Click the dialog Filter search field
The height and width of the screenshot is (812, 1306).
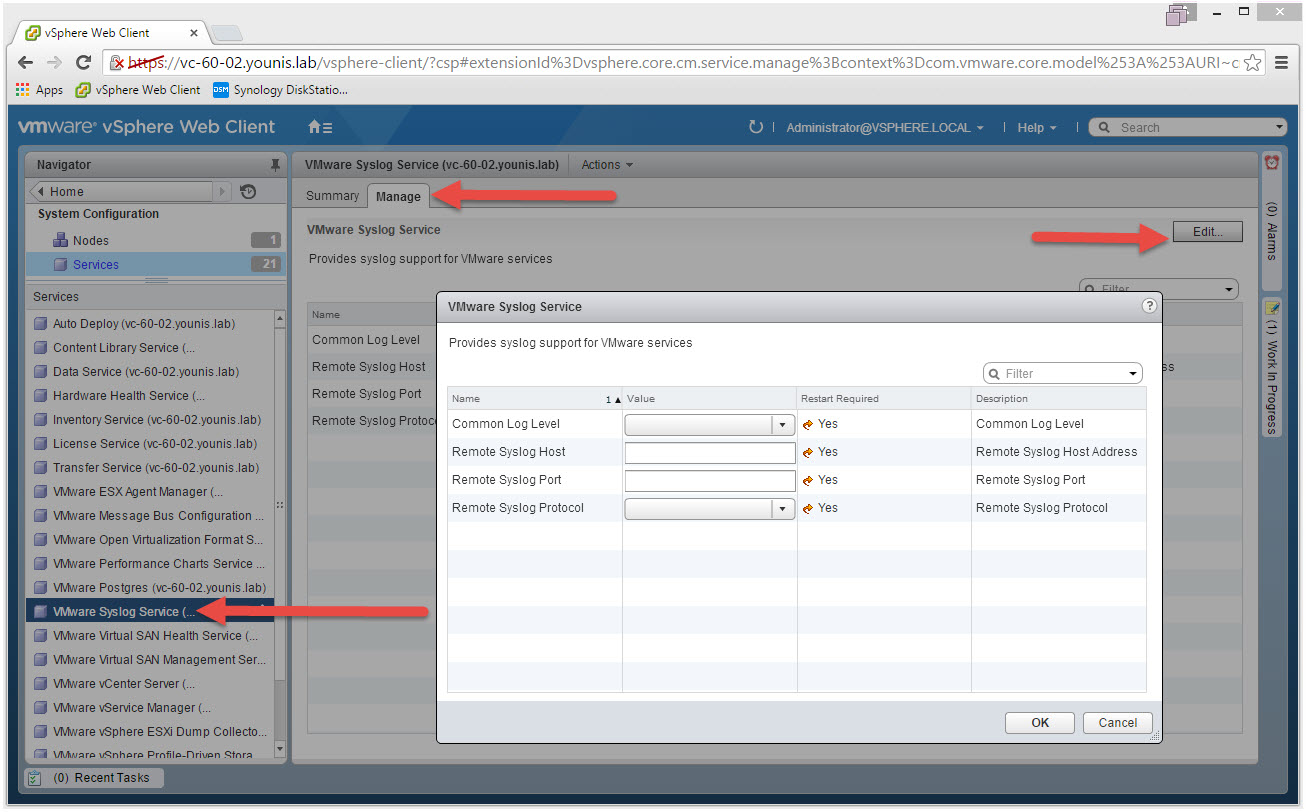pyautogui.click(x=1062, y=373)
